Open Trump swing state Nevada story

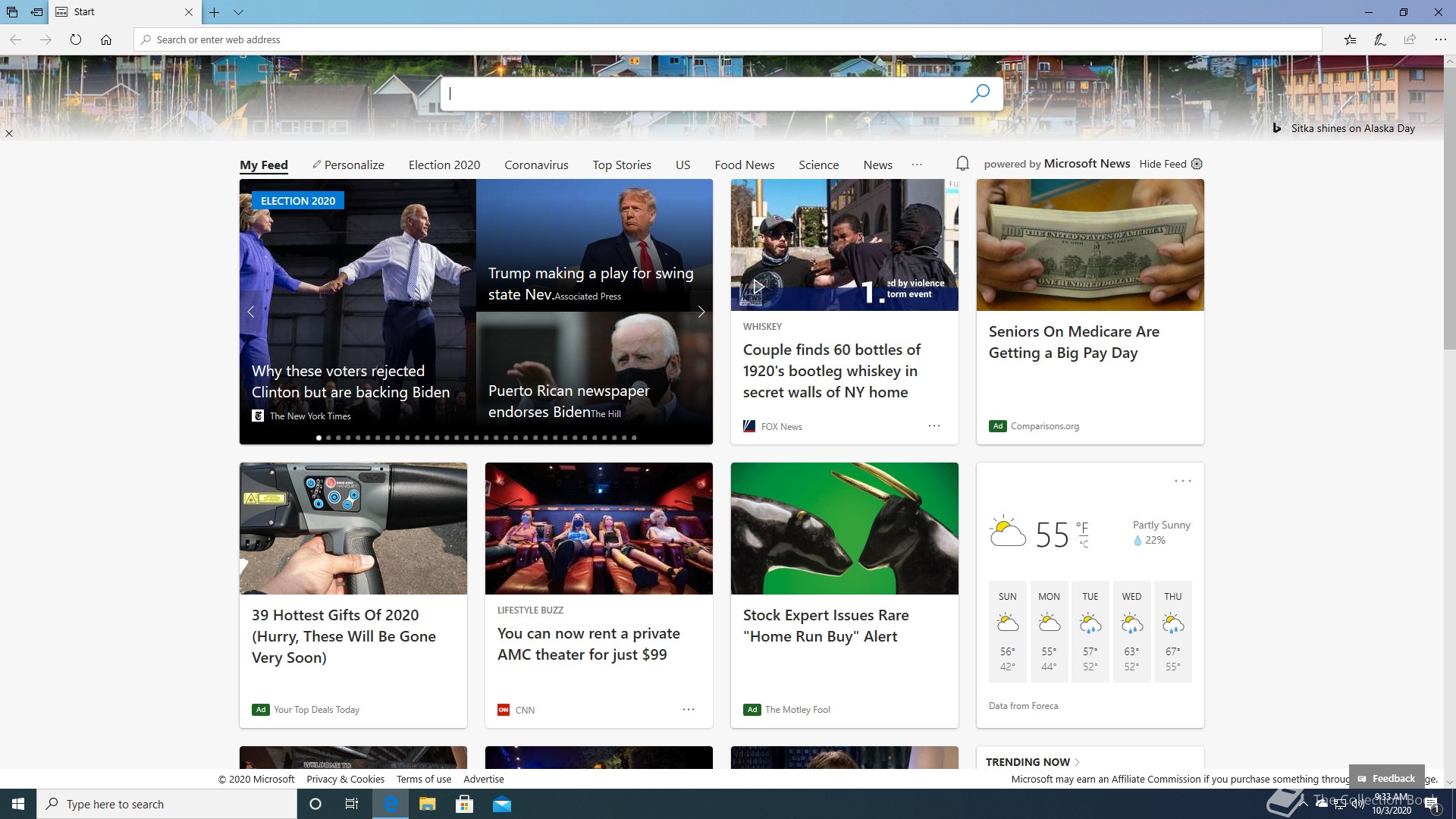tap(591, 284)
